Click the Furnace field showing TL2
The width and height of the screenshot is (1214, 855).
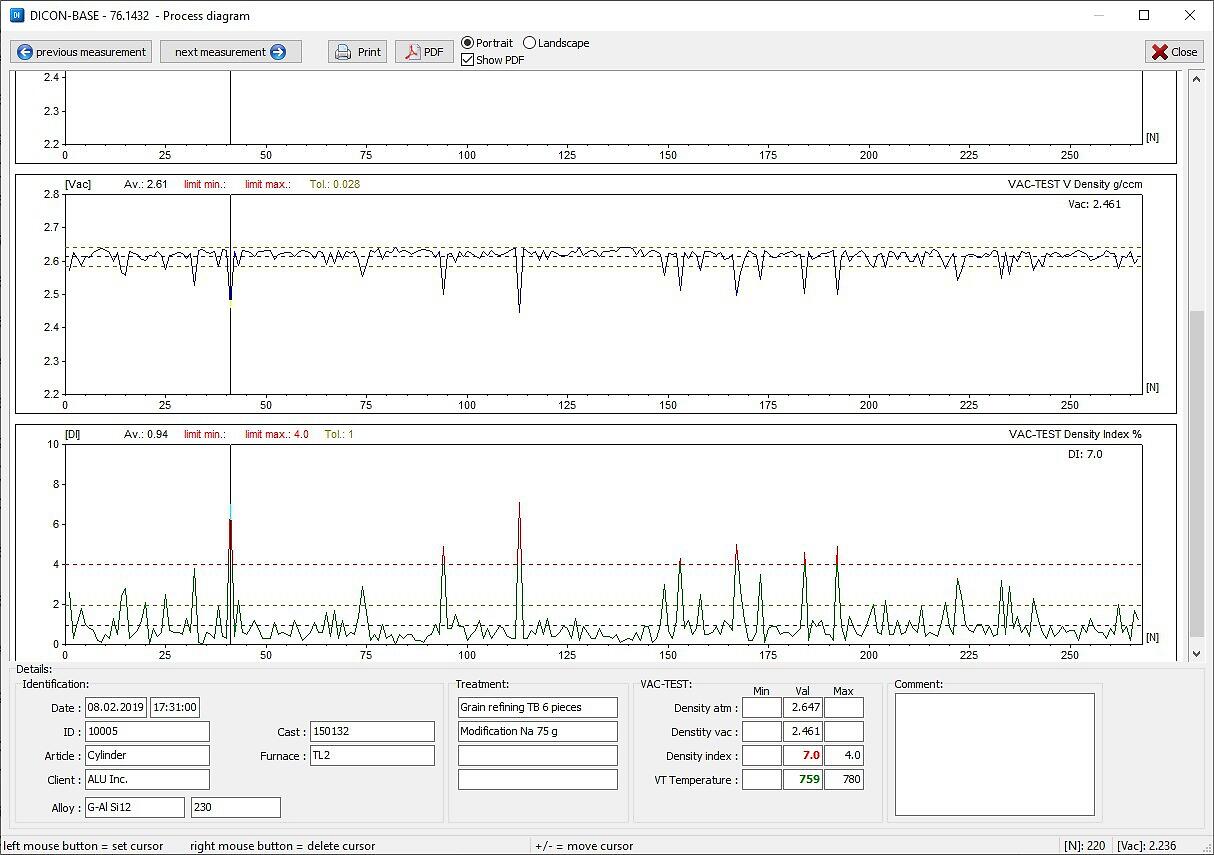371,756
